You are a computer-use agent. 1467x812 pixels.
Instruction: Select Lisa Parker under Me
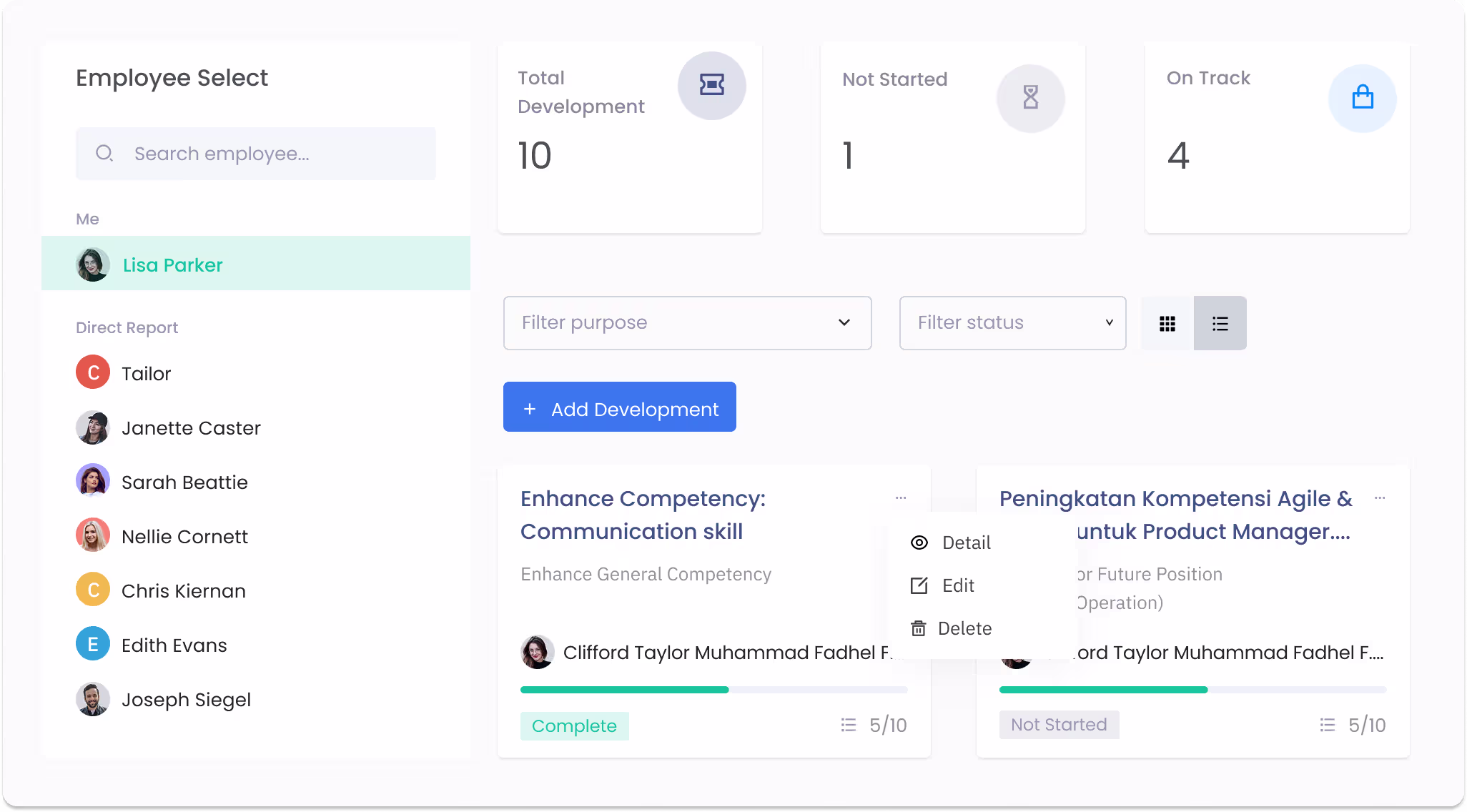tap(256, 263)
